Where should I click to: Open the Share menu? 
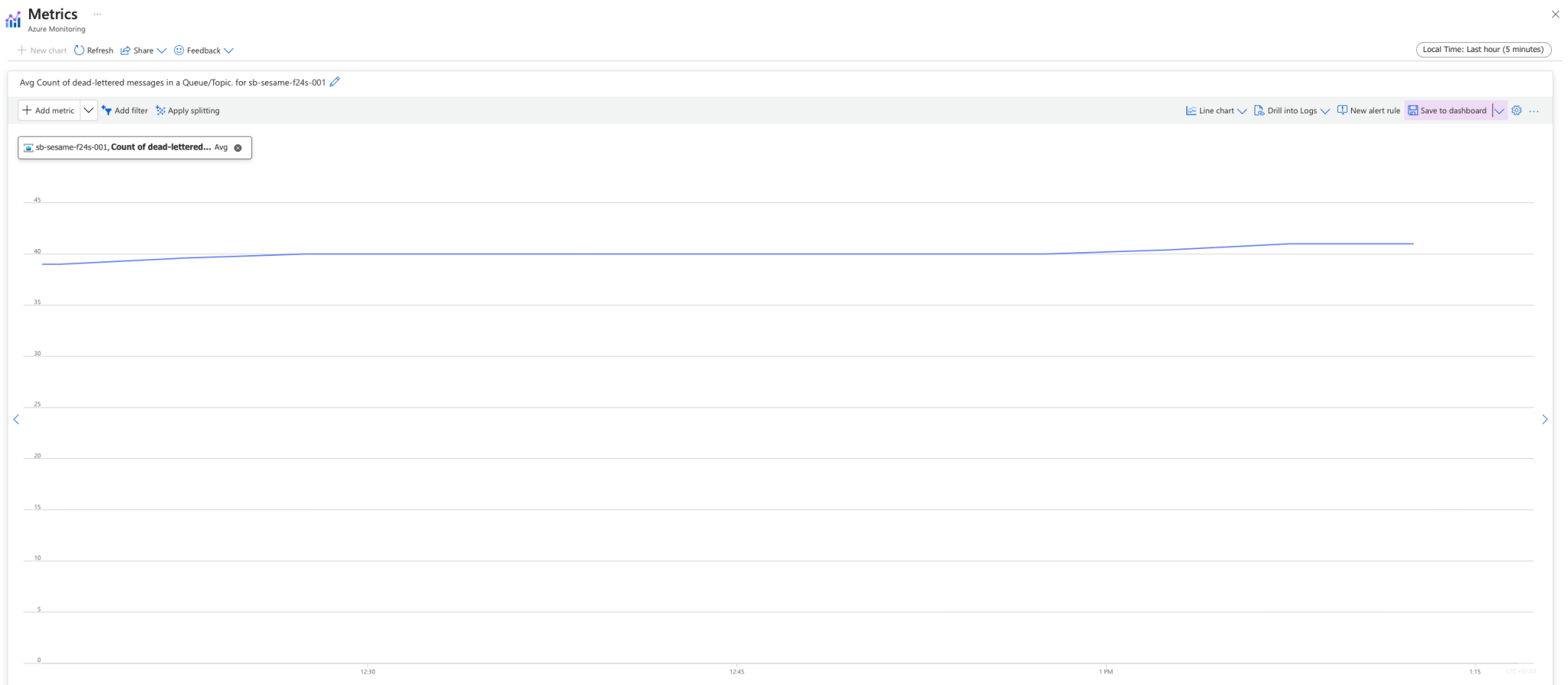pyautogui.click(x=143, y=50)
